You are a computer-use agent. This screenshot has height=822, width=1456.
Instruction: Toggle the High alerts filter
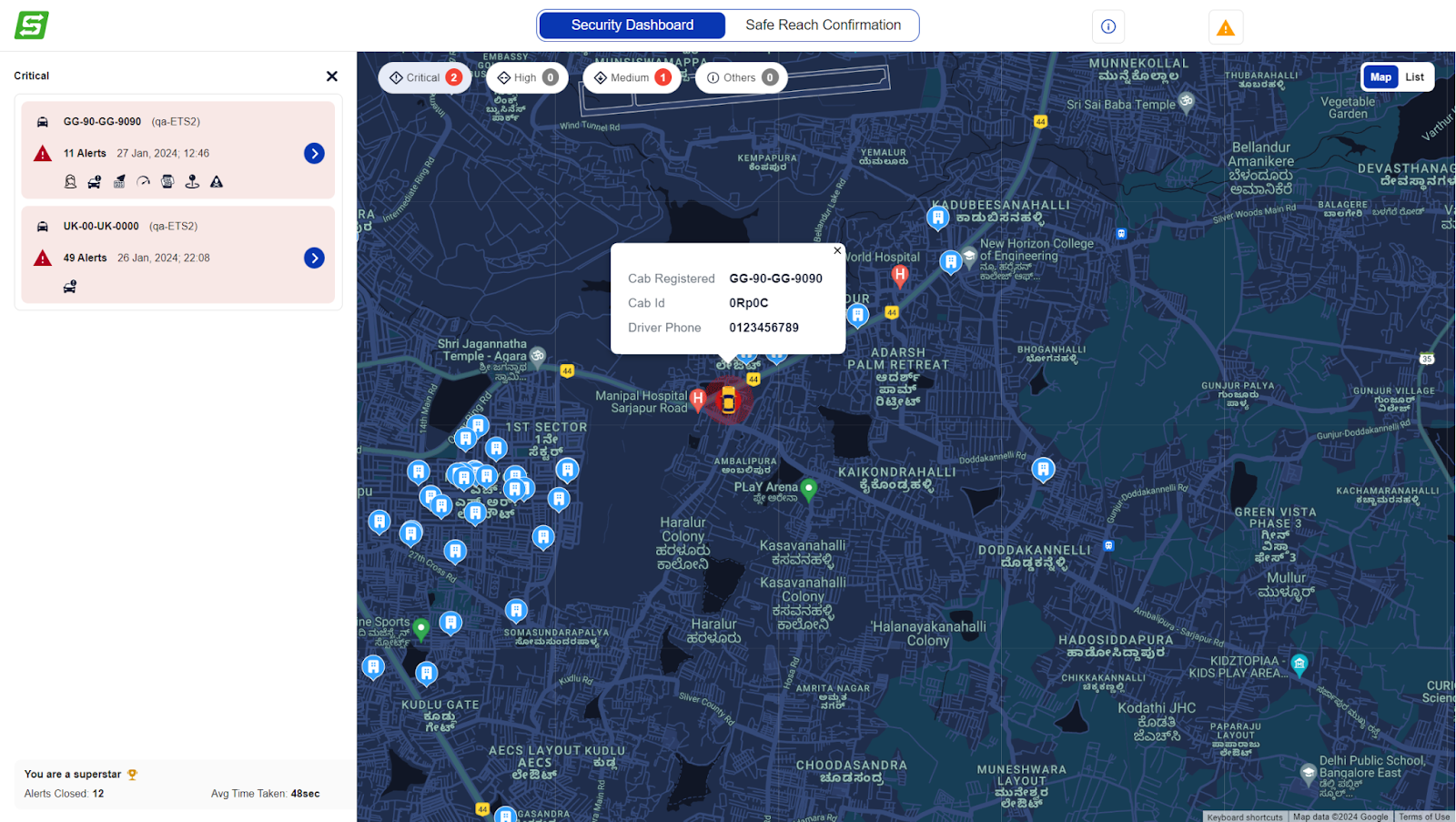527,78
